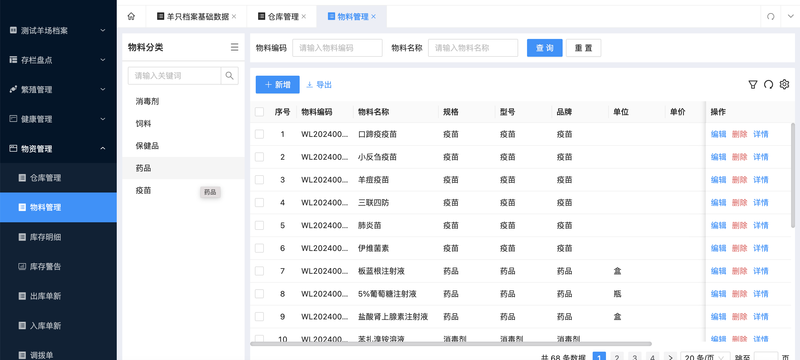Go to page 2
800x360 pixels.
(x=617, y=357)
